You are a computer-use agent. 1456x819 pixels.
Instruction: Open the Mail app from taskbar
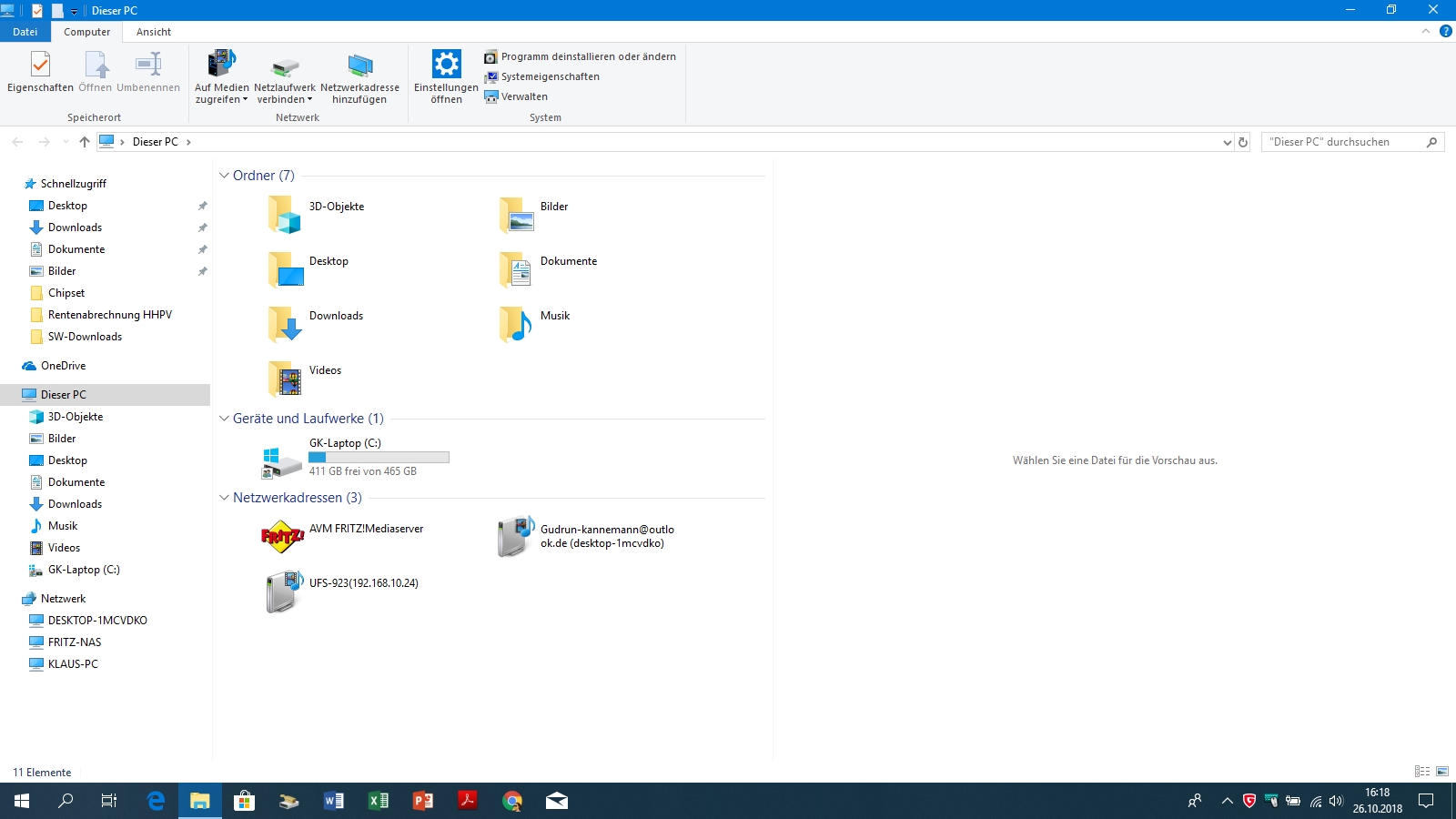coord(557,801)
